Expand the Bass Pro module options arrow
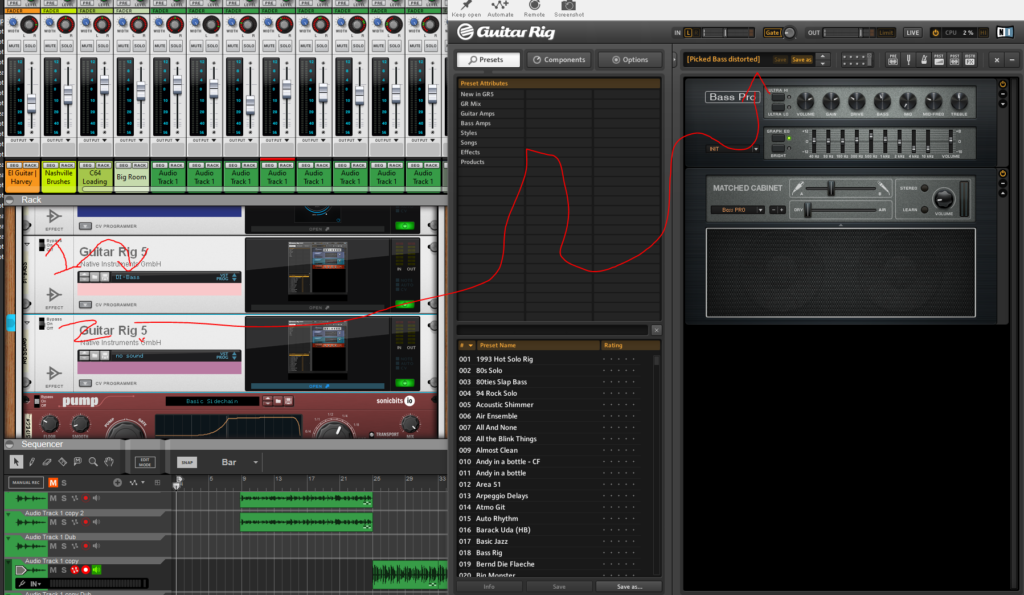 [1003, 103]
